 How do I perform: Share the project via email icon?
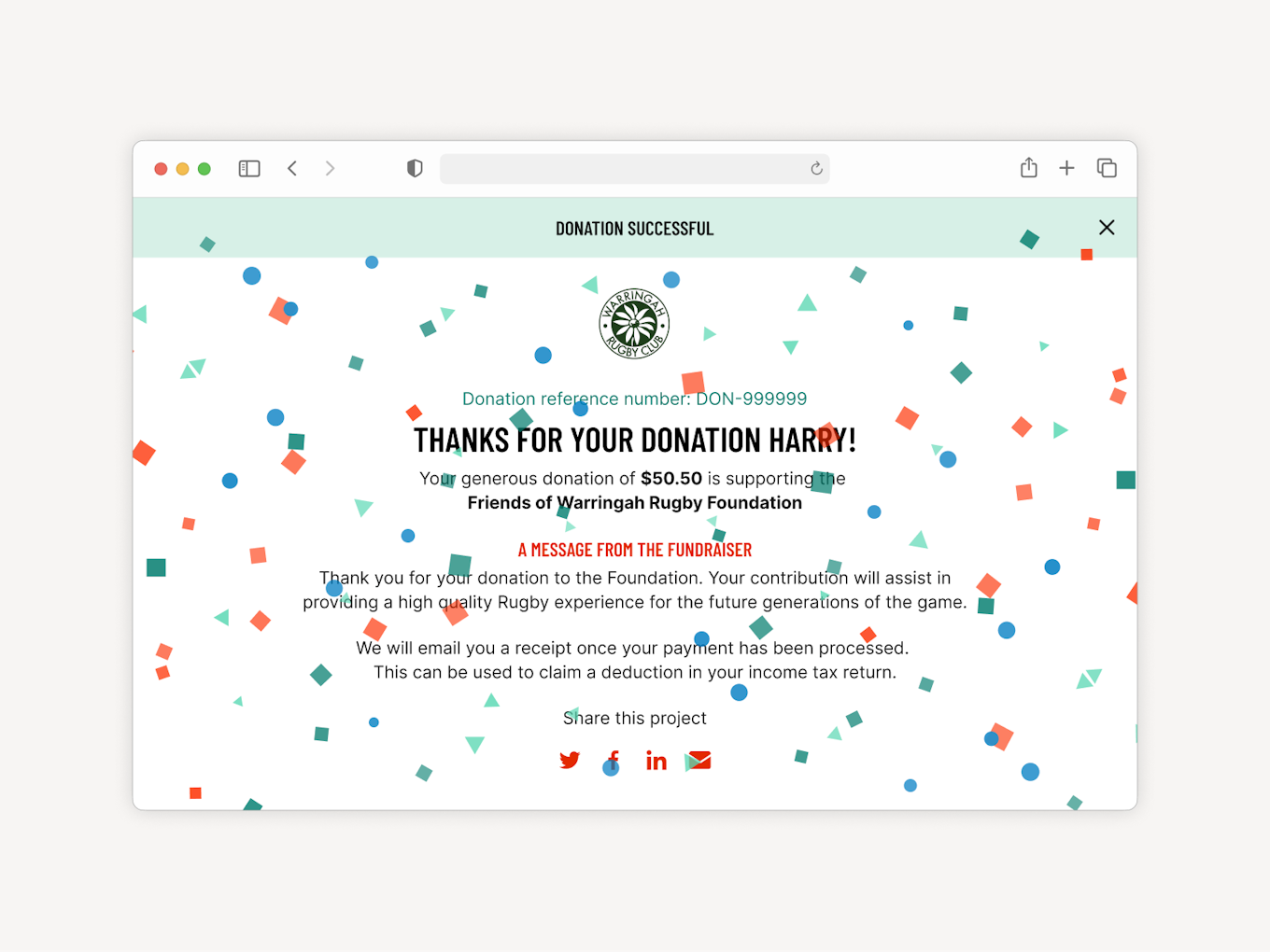coord(699,761)
